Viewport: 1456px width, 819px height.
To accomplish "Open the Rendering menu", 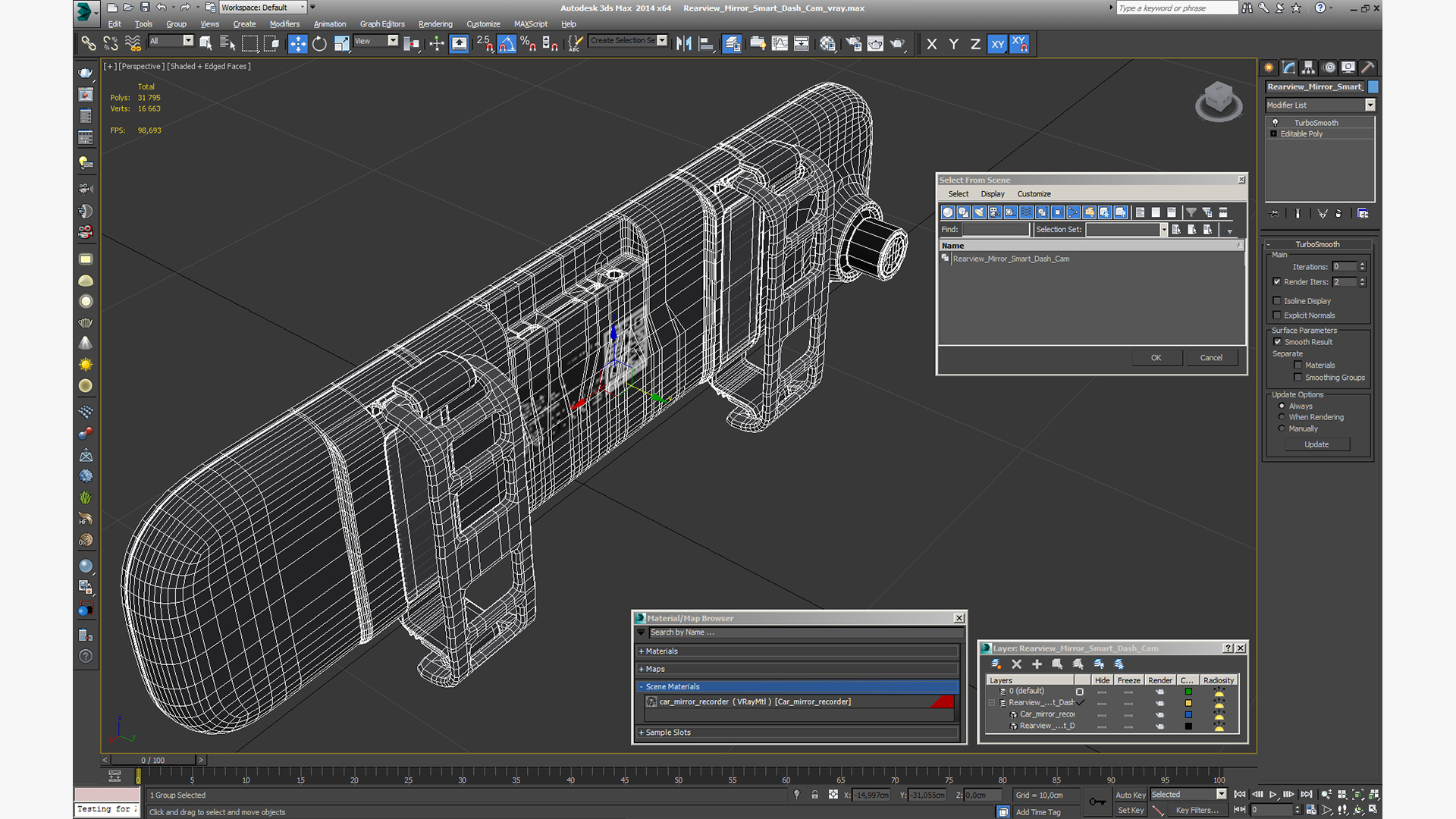I will coord(435,24).
